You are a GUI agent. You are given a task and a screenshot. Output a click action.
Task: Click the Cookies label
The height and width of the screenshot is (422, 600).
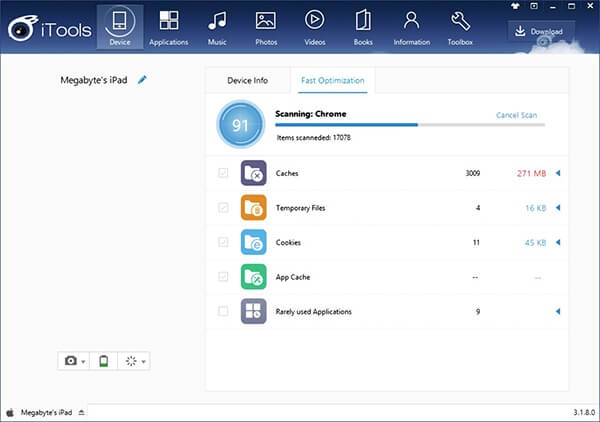pyautogui.click(x=288, y=243)
